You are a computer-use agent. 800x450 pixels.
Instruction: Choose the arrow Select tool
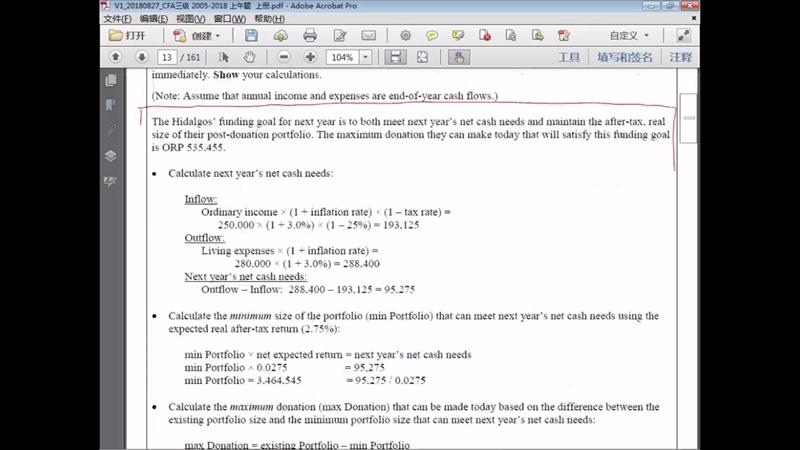[224, 57]
